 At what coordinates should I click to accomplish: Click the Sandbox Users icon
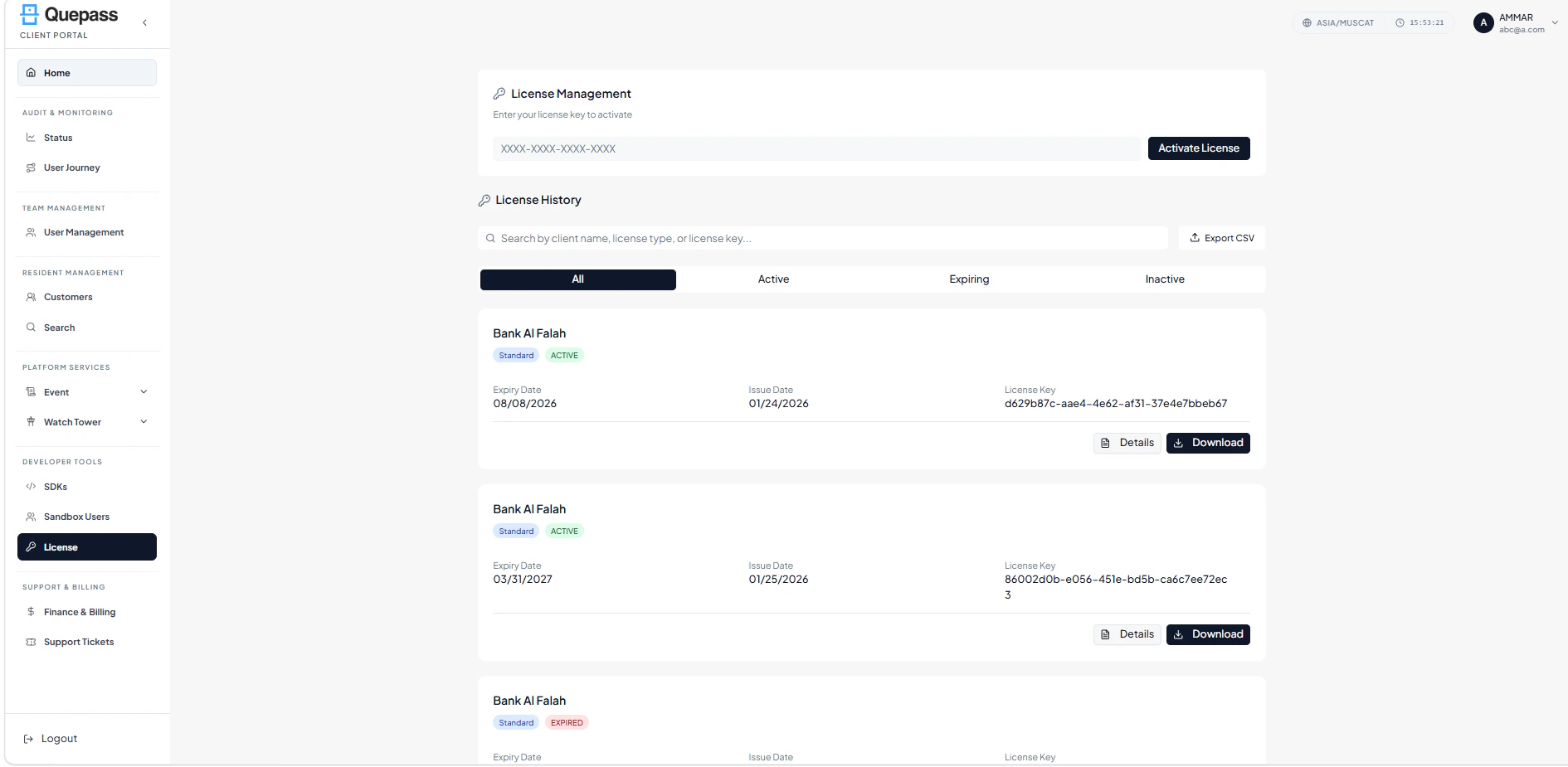[31, 517]
